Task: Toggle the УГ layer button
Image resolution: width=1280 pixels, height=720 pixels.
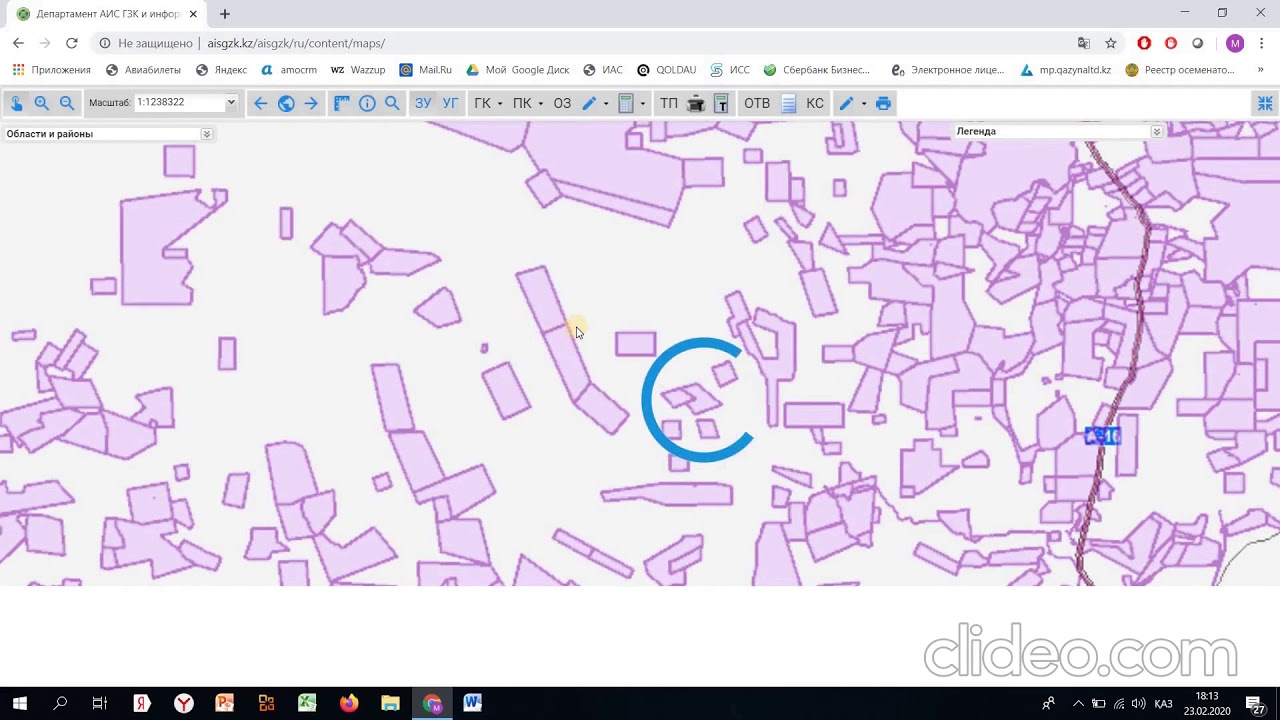Action: (x=451, y=103)
